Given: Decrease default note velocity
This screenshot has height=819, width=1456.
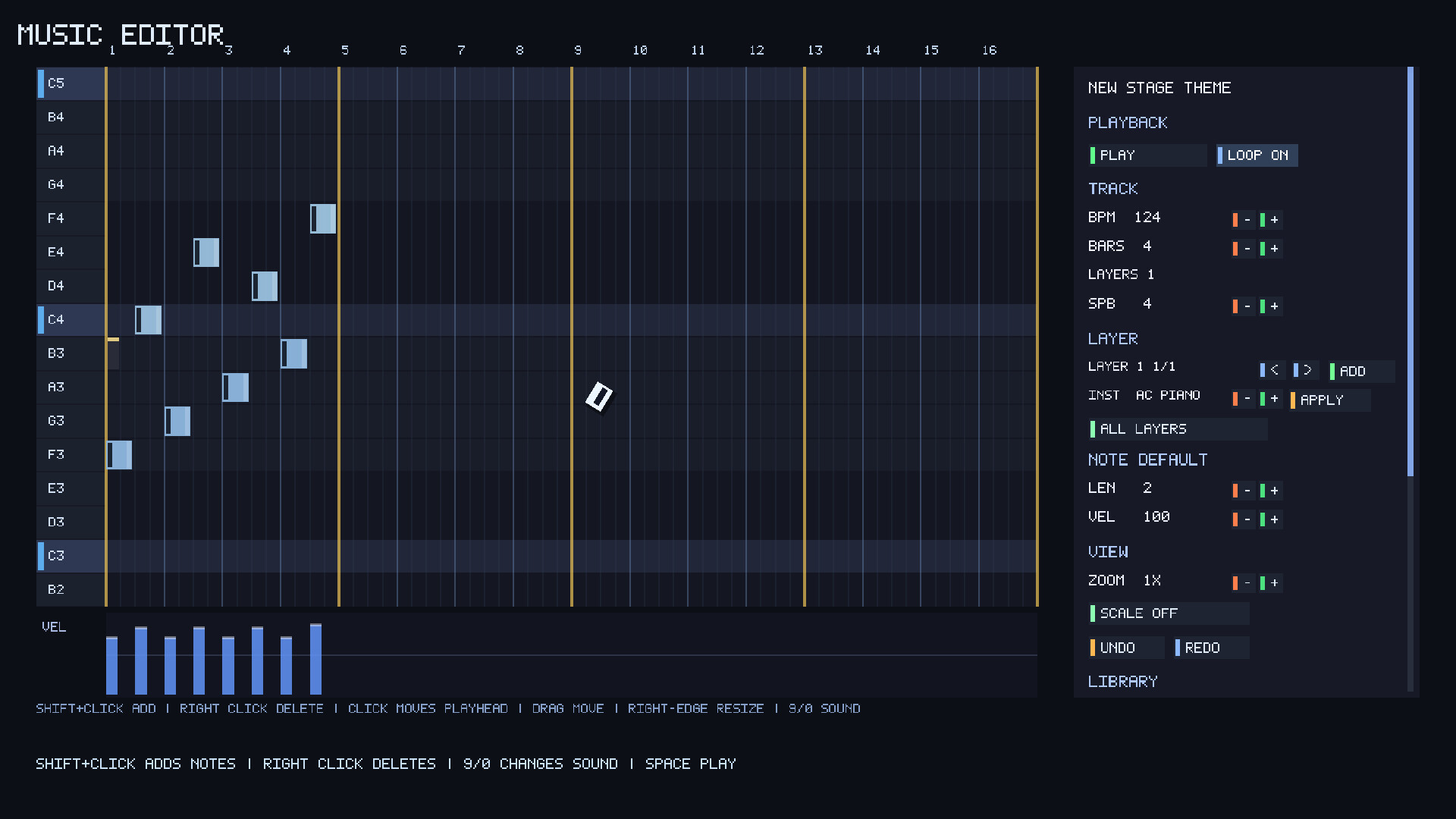Looking at the screenshot, I should click(x=1244, y=519).
